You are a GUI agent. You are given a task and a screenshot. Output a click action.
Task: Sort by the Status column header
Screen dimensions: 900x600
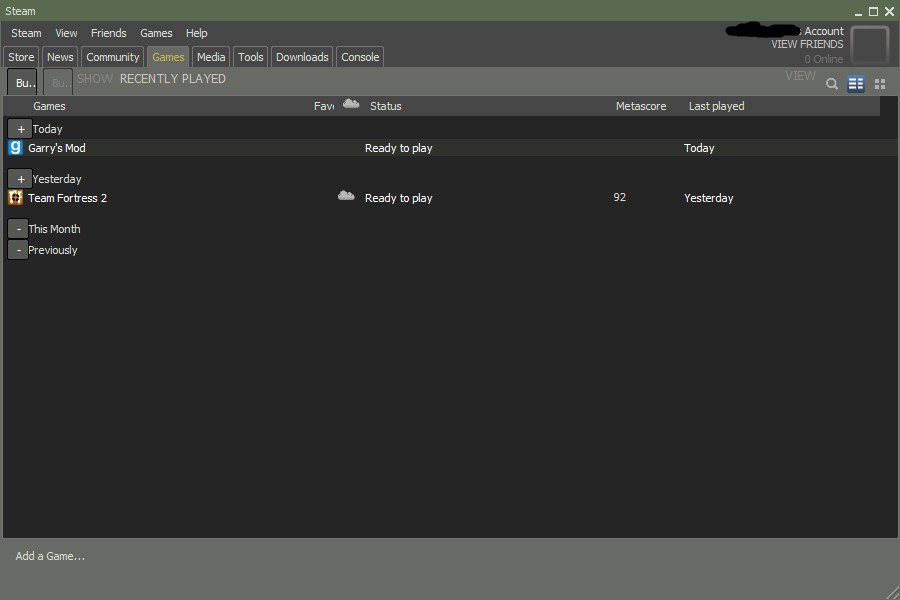tap(386, 106)
